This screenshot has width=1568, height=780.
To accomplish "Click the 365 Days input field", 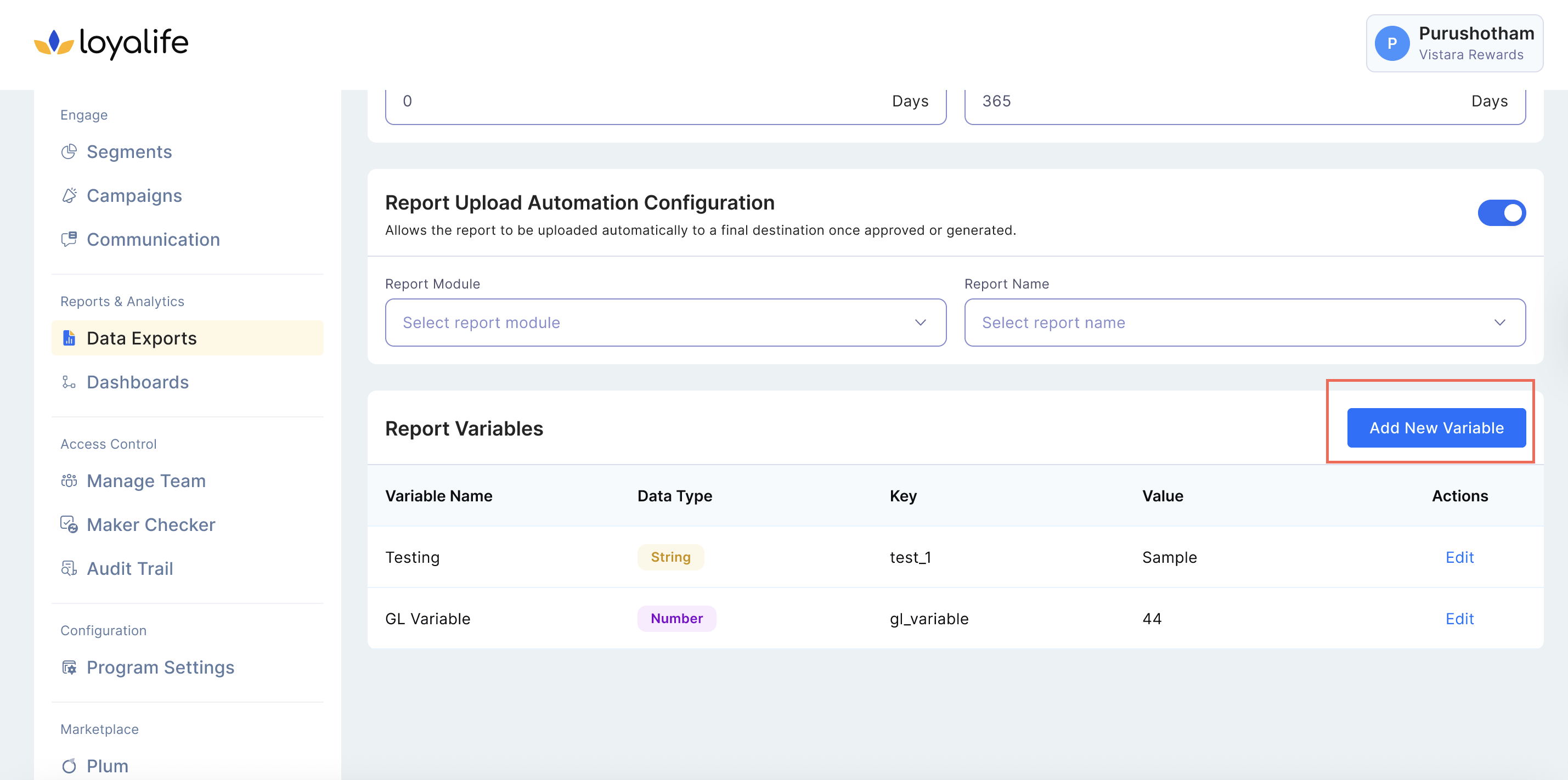I will point(1217,101).
